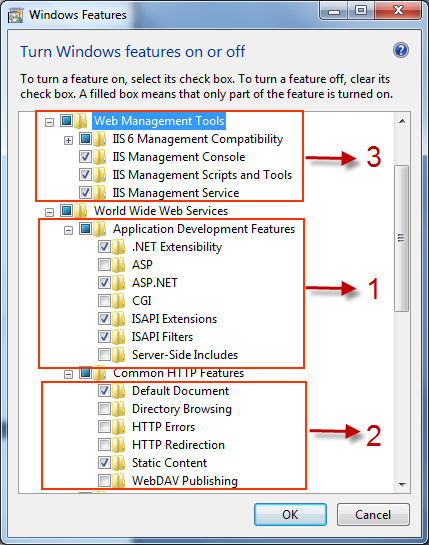Collapse World Wide Web Services node
This screenshot has width=429, height=545.
[50, 212]
